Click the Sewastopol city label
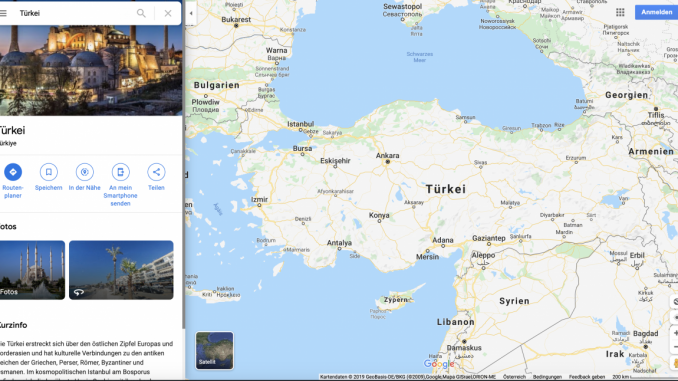 (x=403, y=6)
